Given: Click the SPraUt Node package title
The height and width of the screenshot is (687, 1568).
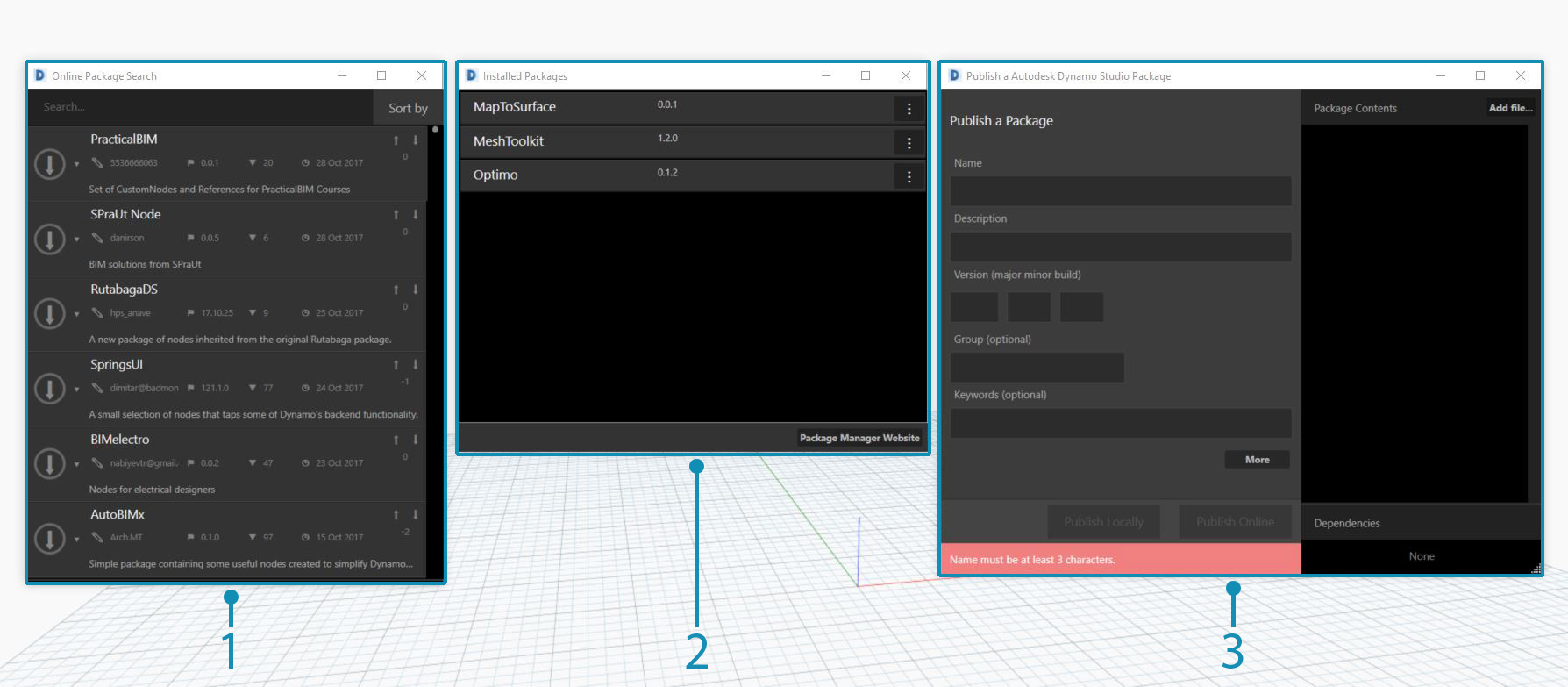Looking at the screenshot, I should pyautogui.click(x=125, y=214).
